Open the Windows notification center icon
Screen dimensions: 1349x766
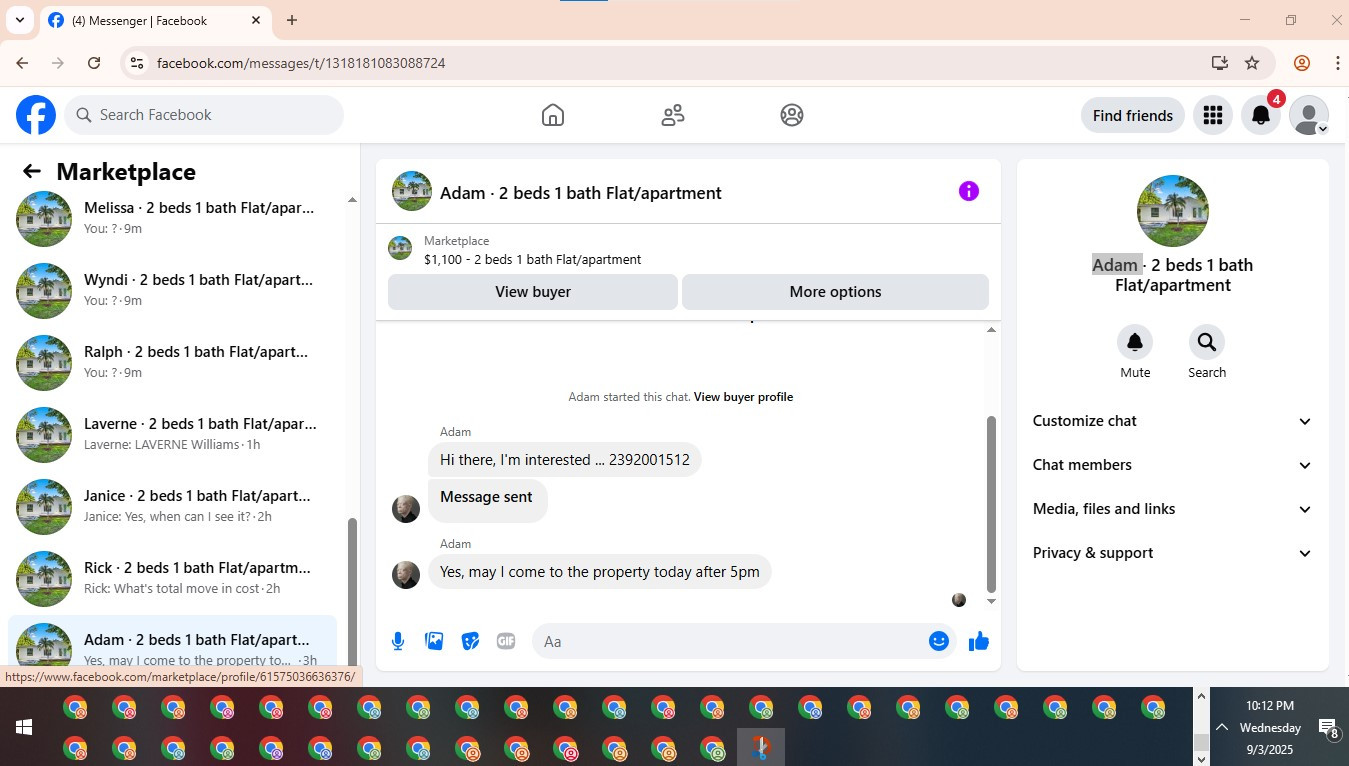1329,728
